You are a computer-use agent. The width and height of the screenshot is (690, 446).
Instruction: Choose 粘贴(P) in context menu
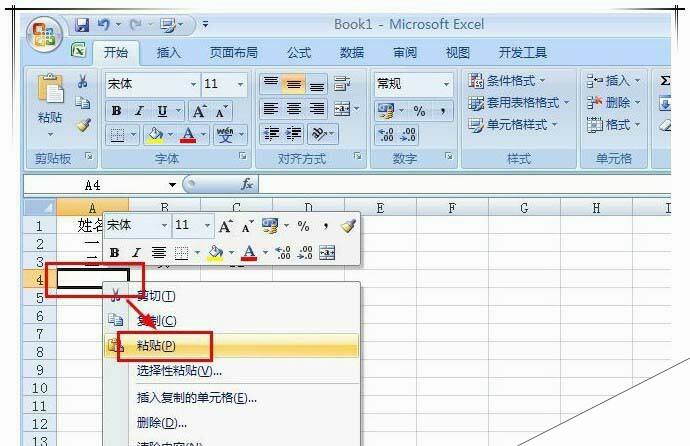[231, 345]
